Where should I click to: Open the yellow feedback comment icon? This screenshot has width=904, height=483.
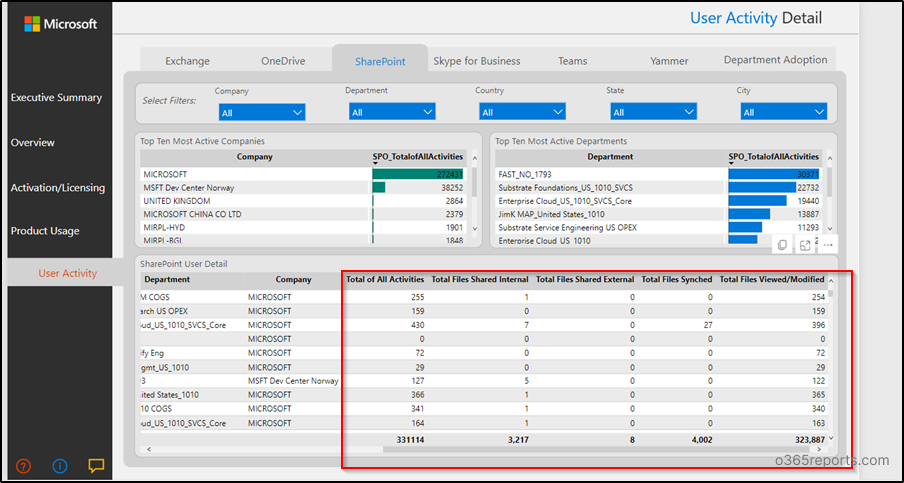[x=96, y=466]
